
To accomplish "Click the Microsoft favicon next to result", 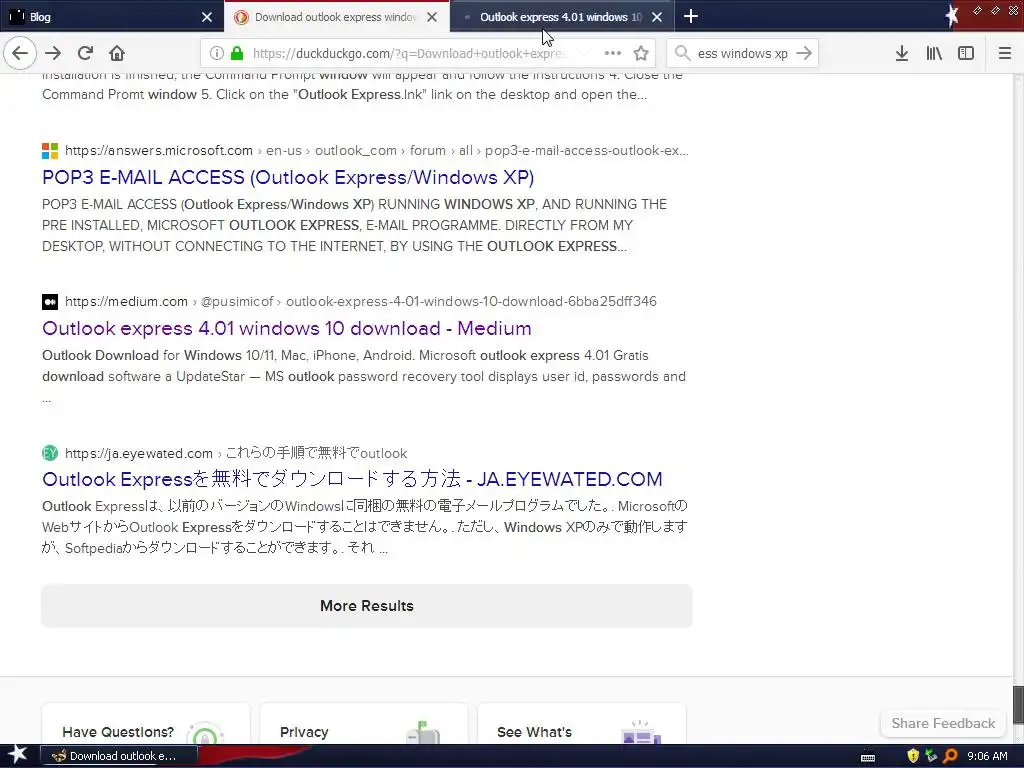I will point(50,151).
